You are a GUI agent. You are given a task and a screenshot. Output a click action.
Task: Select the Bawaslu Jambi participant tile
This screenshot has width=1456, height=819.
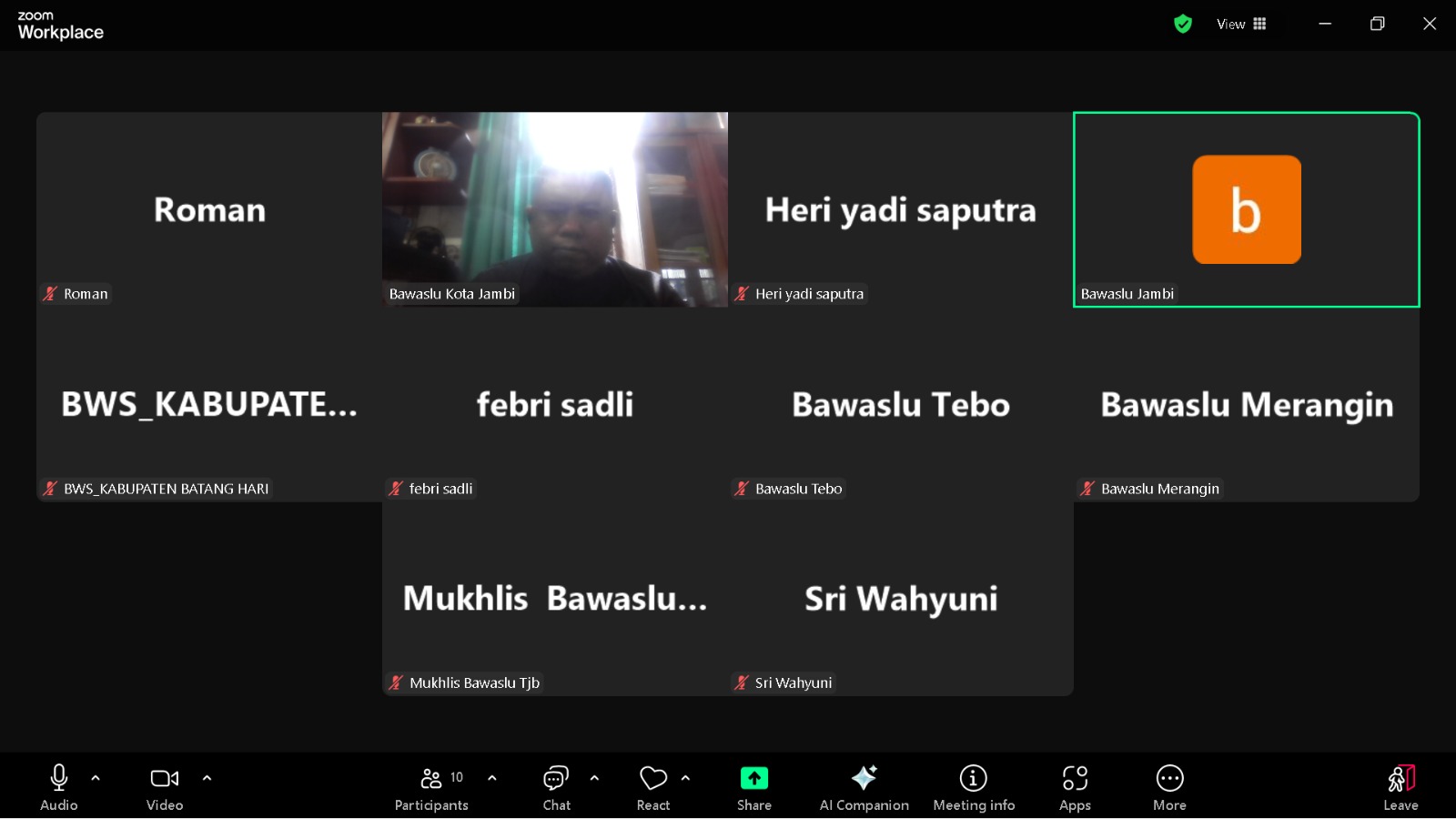pyautogui.click(x=1246, y=209)
